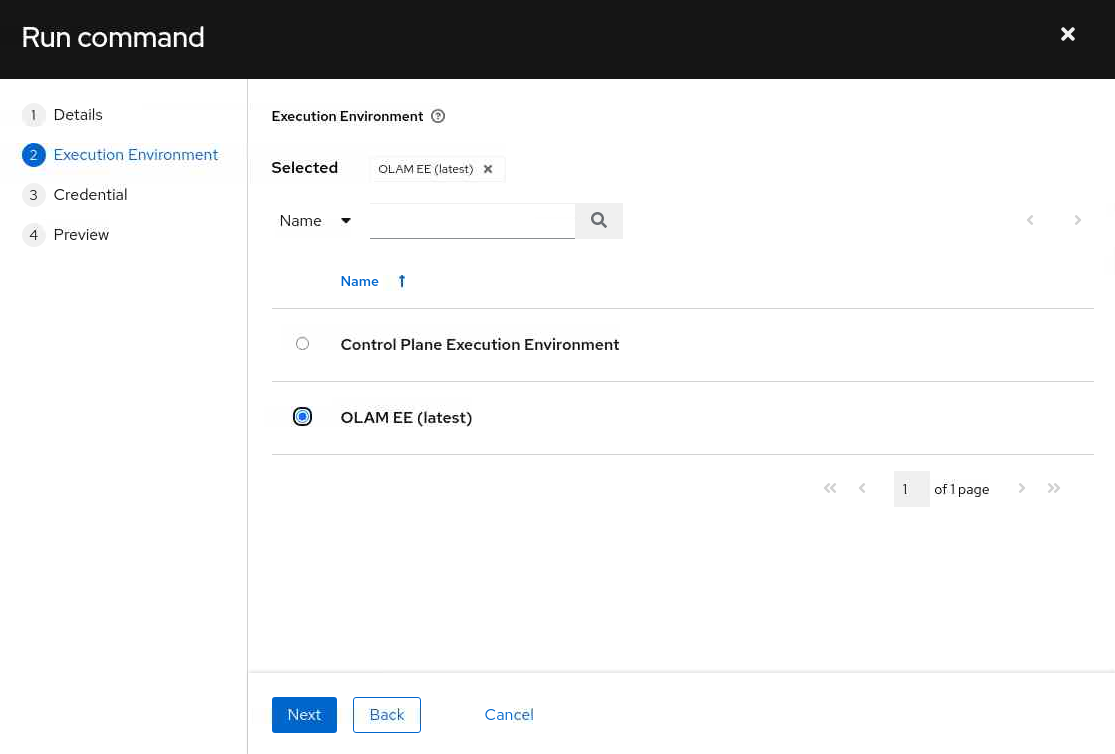The height and width of the screenshot is (754, 1115).
Task: Go to next page in bottom pagination
Action: coord(1022,489)
